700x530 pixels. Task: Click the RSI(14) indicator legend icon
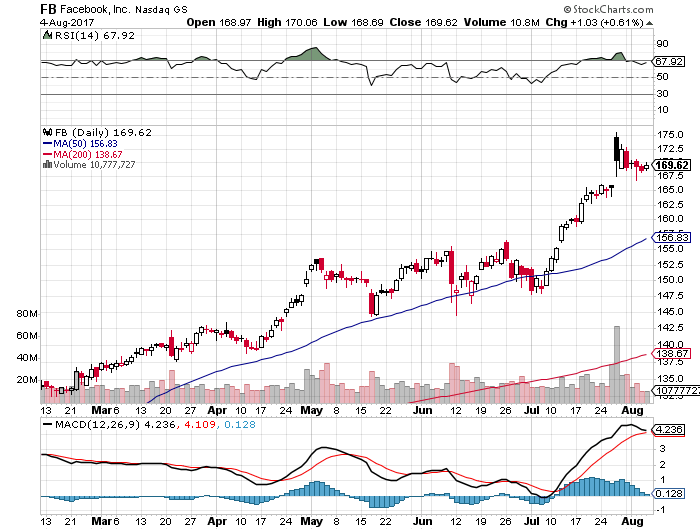(46, 32)
